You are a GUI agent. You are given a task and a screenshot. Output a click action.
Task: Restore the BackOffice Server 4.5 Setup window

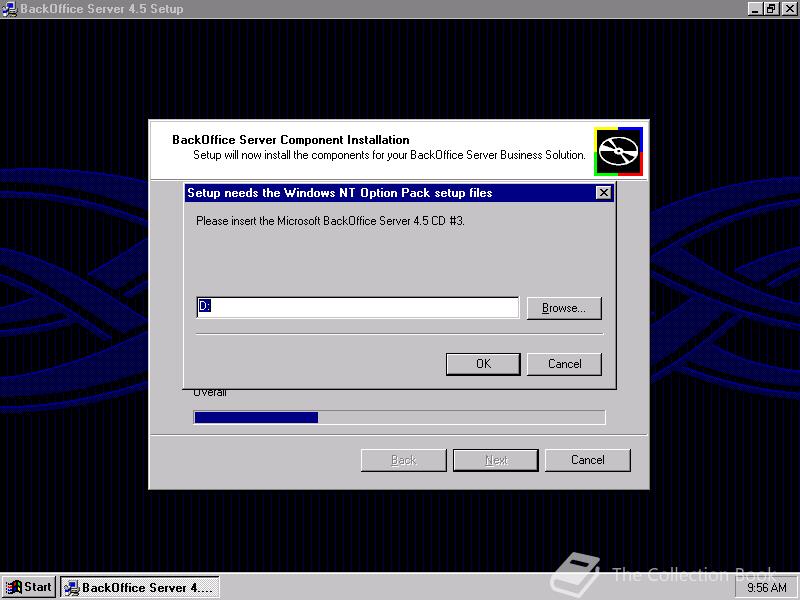(x=771, y=9)
